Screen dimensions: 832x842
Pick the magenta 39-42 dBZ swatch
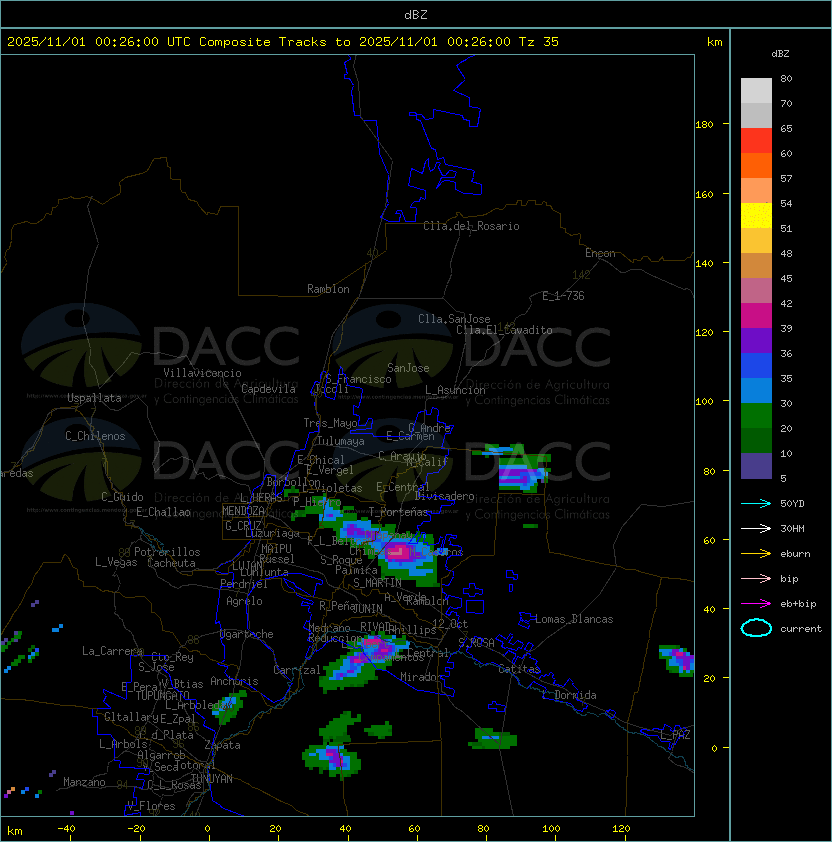[x=756, y=316]
